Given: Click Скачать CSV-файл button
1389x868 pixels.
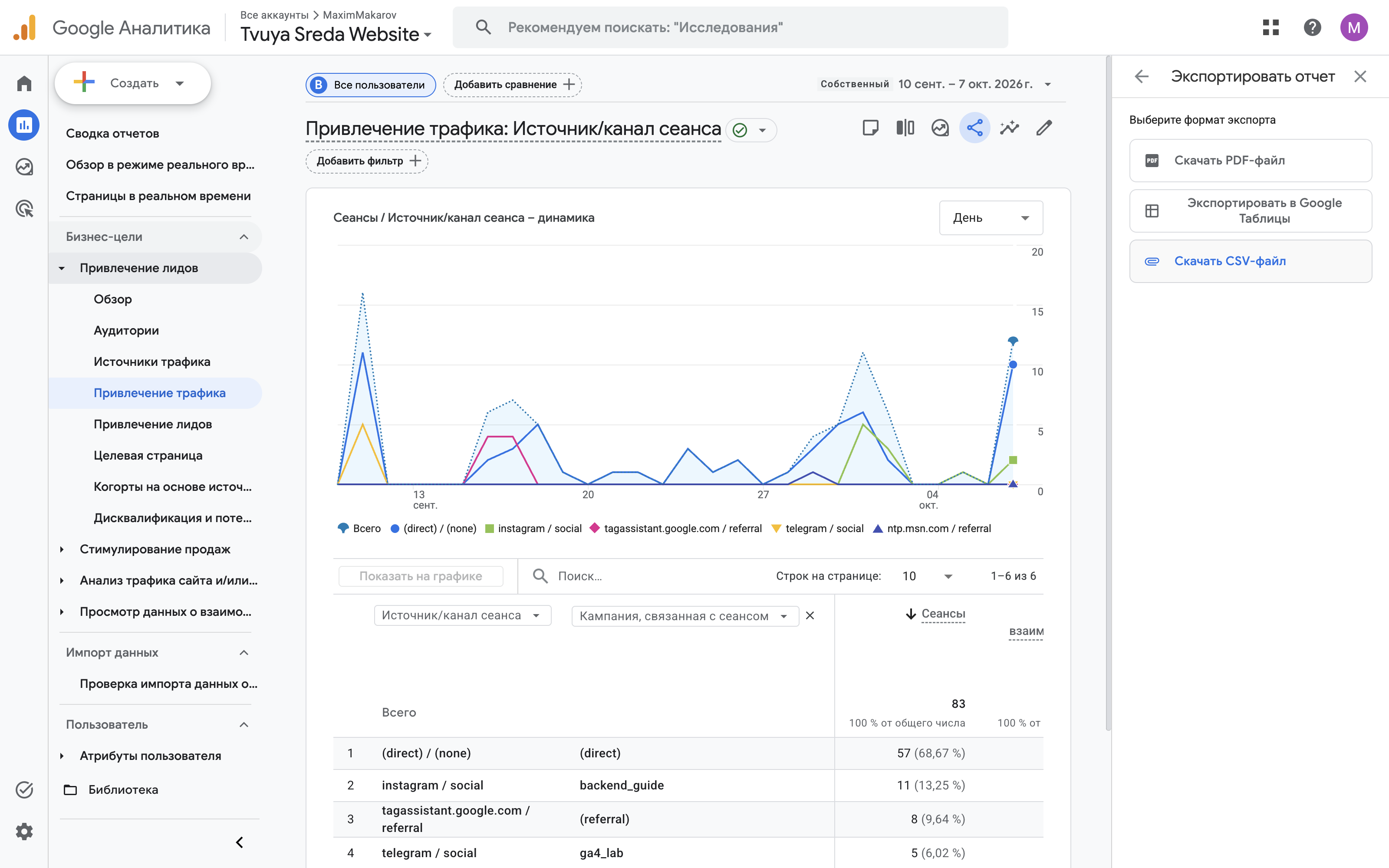Looking at the screenshot, I should click(1250, 261).
